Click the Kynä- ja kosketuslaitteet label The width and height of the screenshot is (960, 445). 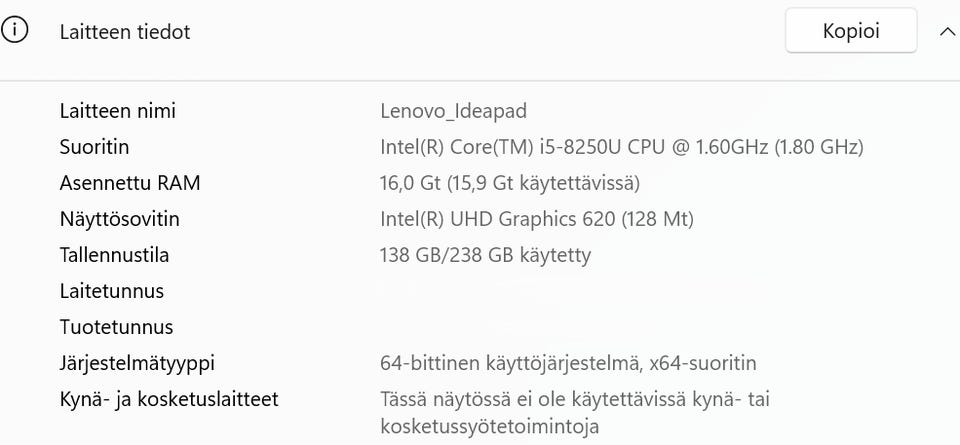tap(169, 400)
